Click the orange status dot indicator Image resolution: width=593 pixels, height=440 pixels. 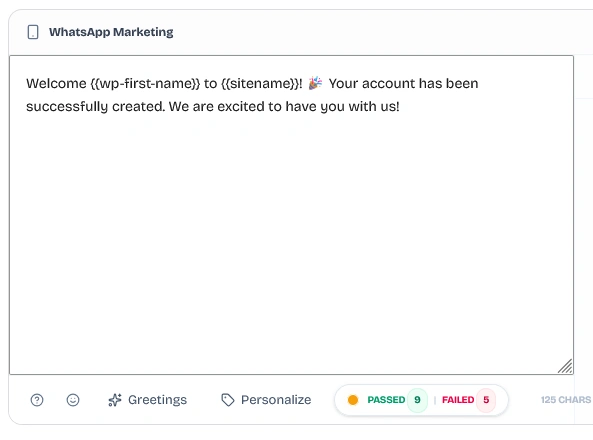pos(353,400)
